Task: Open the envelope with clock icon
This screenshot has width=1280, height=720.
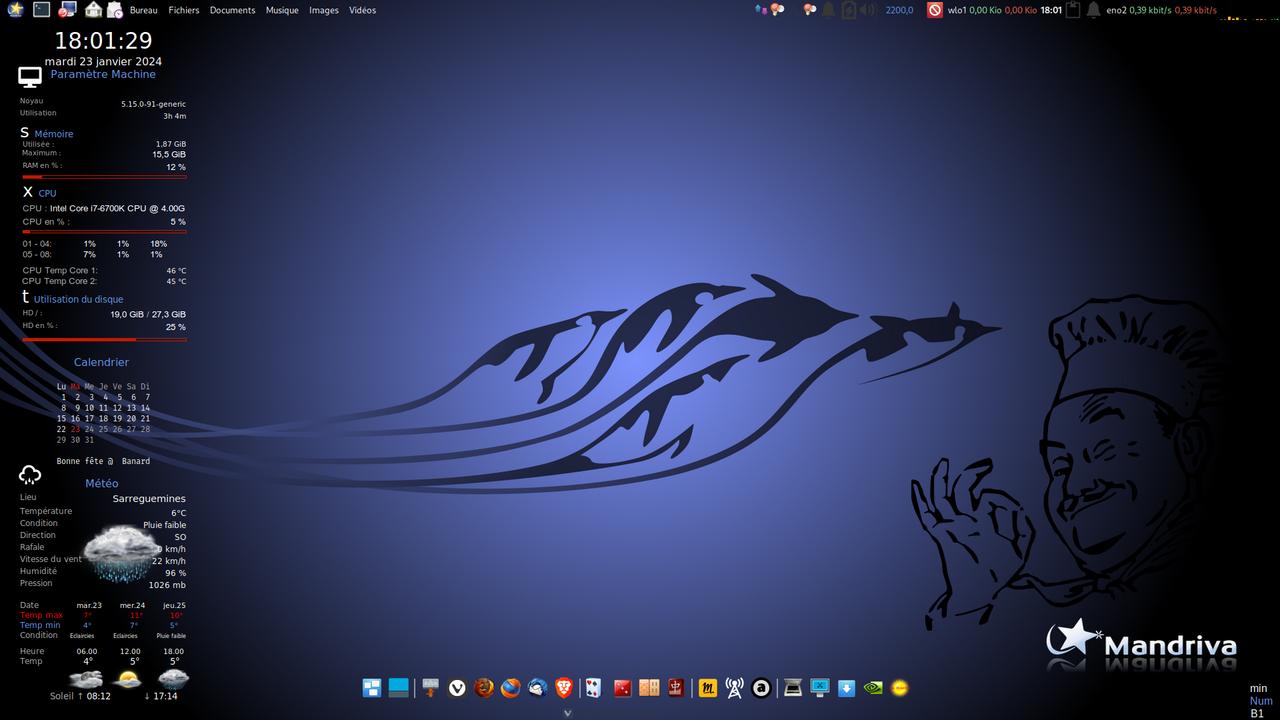Action: (x=115, y=10)
